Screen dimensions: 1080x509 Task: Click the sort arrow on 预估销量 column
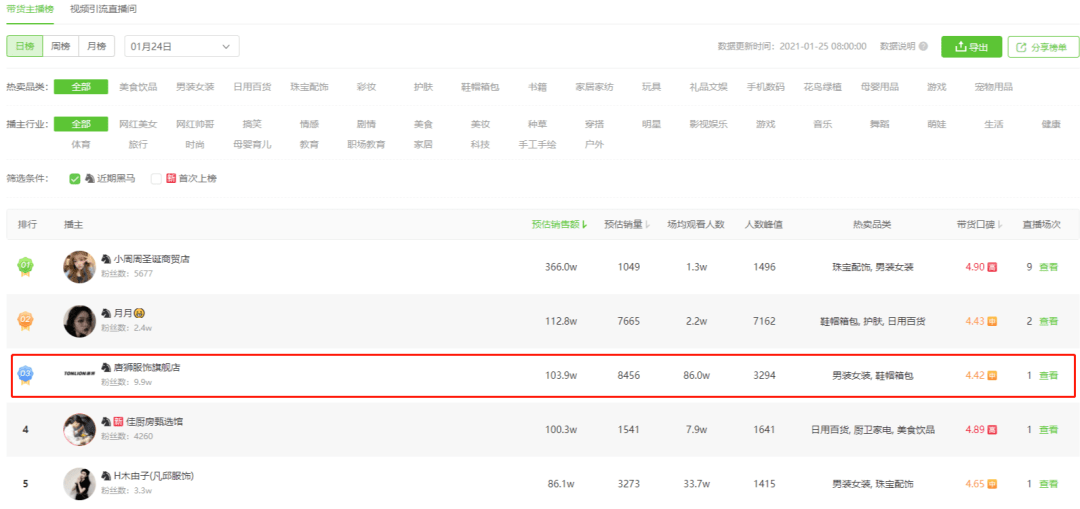click(648, 224)
